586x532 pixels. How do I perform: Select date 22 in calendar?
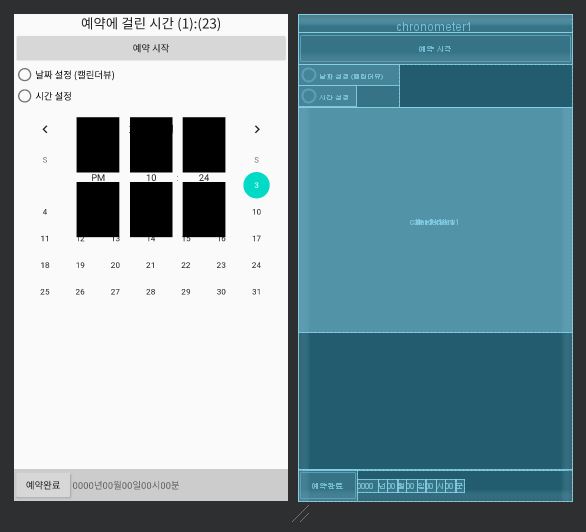pos(186,265)
